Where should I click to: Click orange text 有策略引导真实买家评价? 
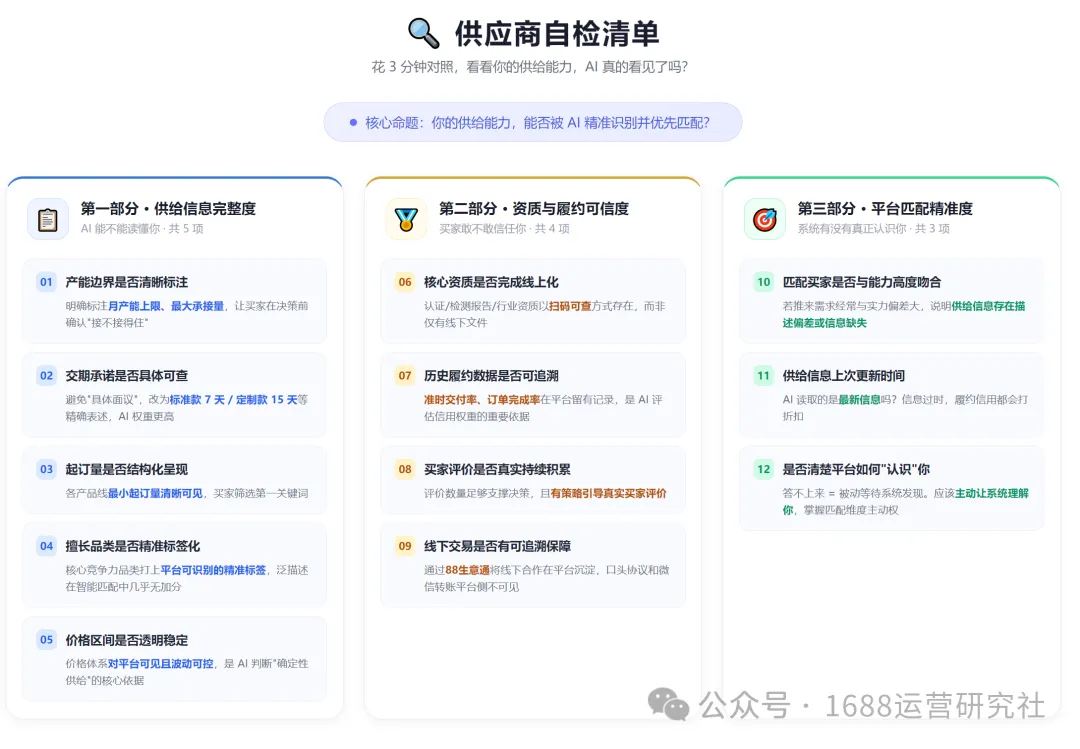click(x=609, y=493)
